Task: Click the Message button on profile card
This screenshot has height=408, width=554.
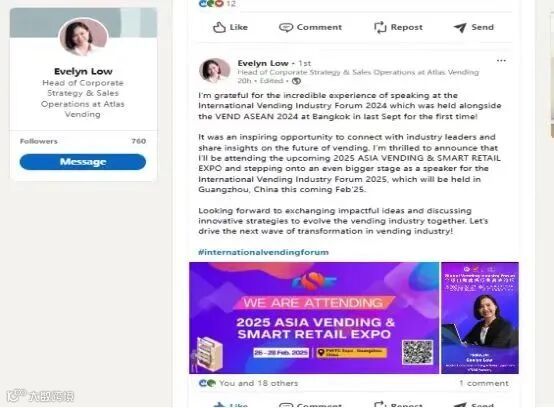Action: pos(83,162)
